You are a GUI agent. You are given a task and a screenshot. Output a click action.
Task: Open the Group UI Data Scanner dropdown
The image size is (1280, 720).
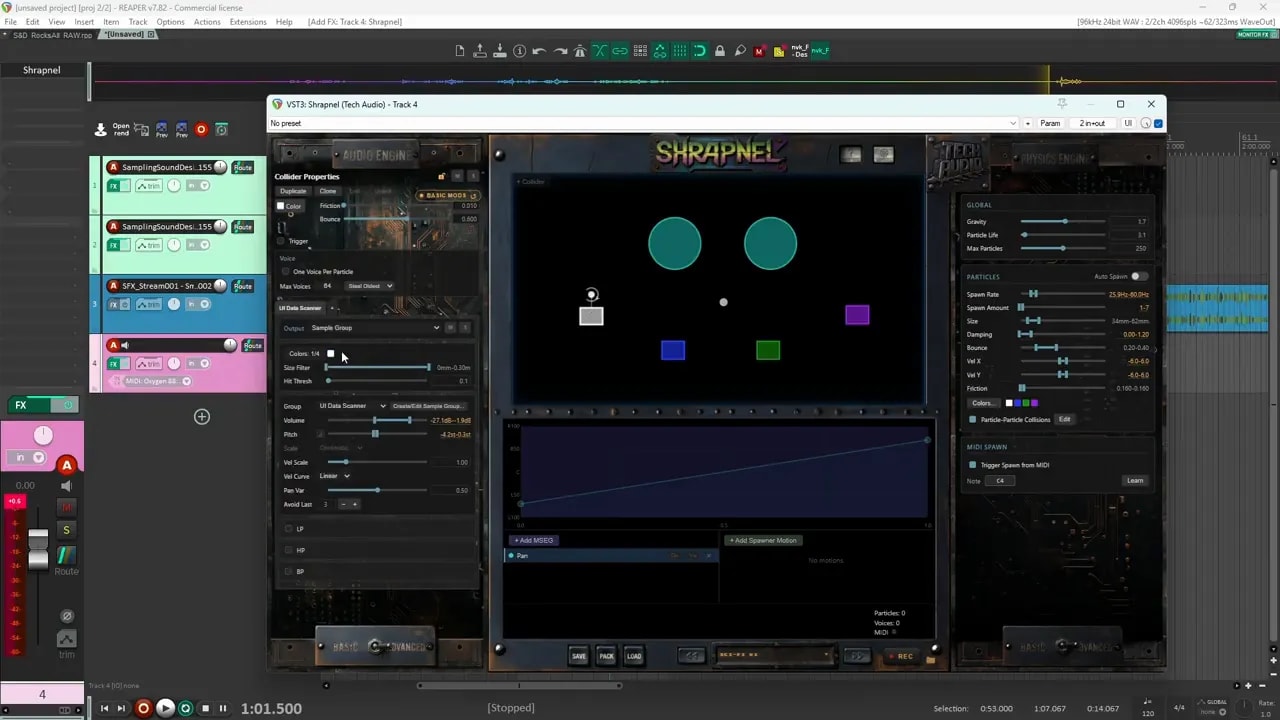[x=352, y=406]
